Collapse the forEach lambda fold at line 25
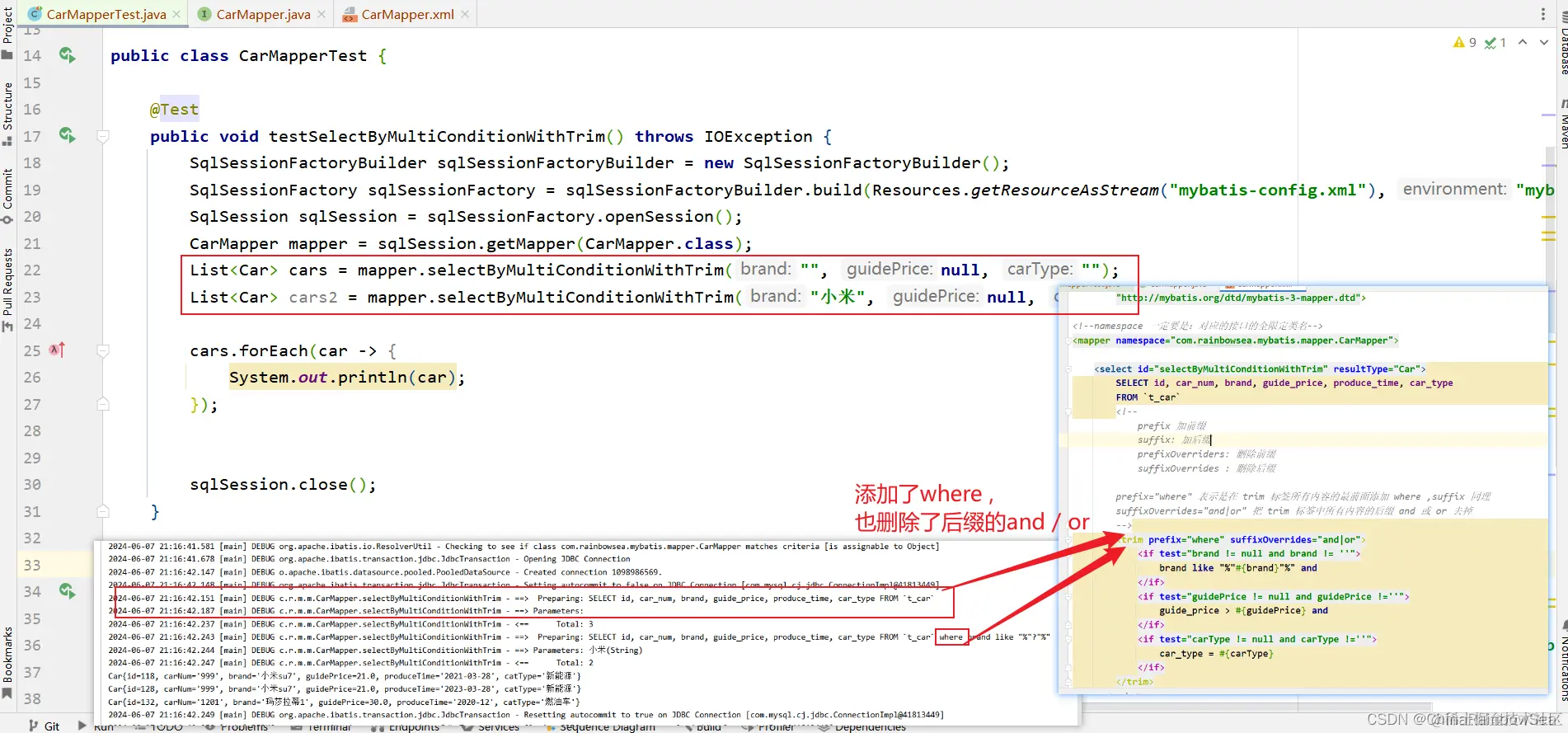 (103, 351)
